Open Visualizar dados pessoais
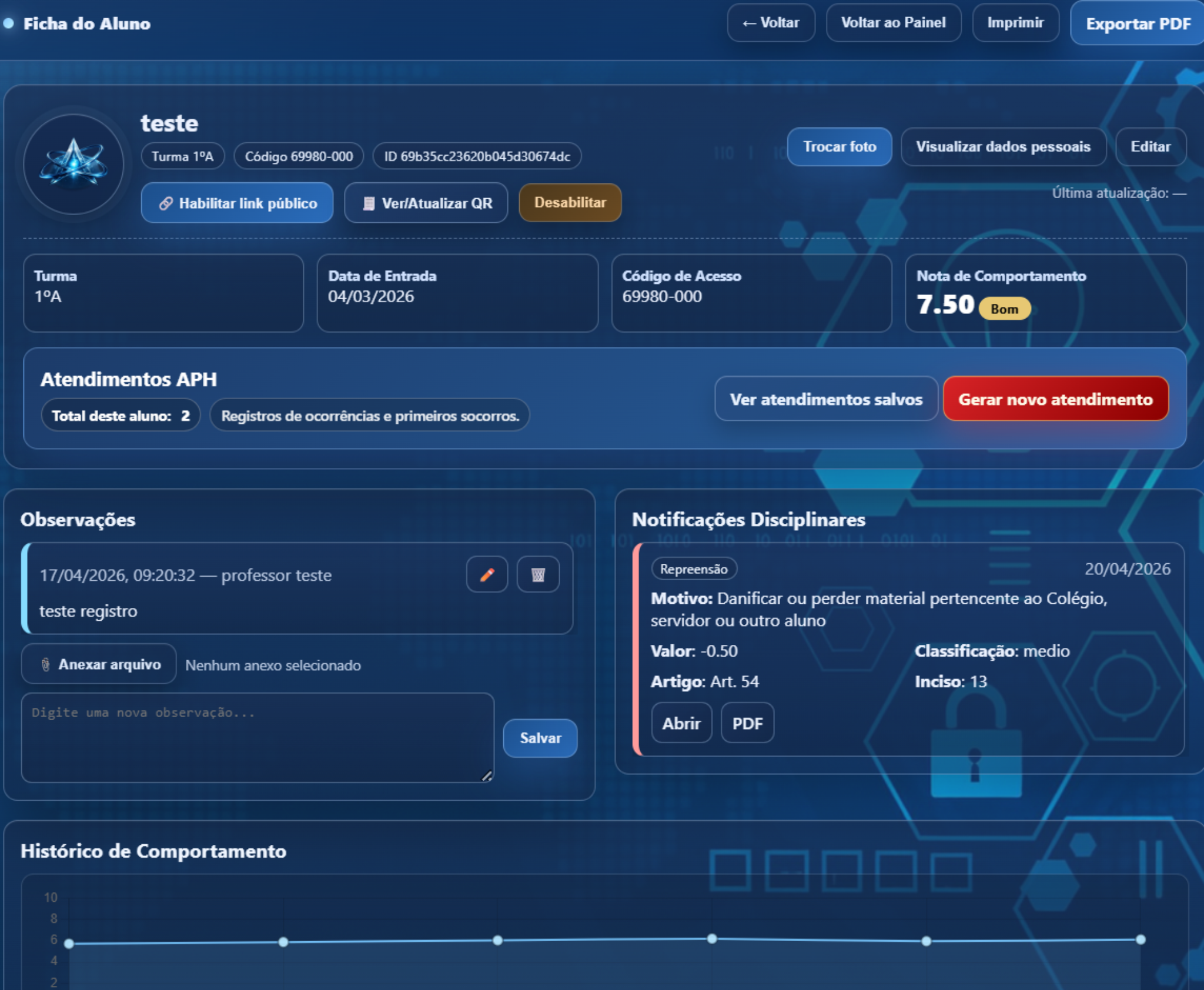The image size is (1204, 990). (1003, 146)
